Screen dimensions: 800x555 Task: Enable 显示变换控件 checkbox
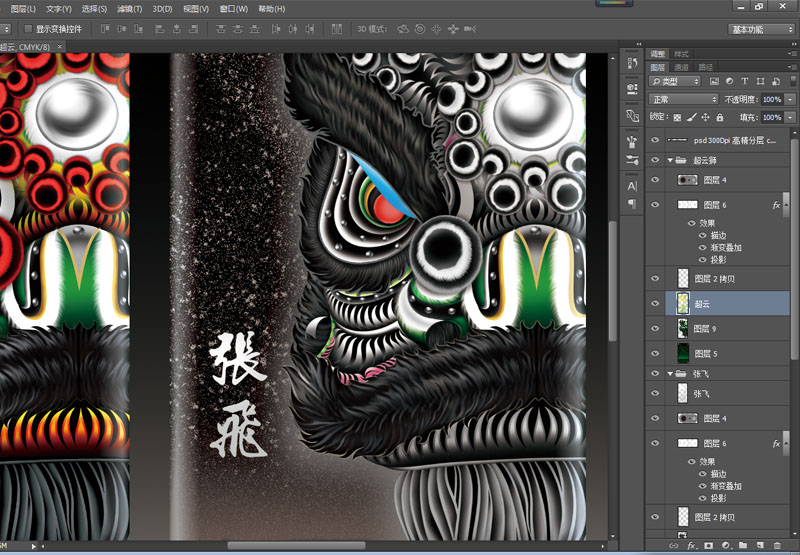point(29,29)
